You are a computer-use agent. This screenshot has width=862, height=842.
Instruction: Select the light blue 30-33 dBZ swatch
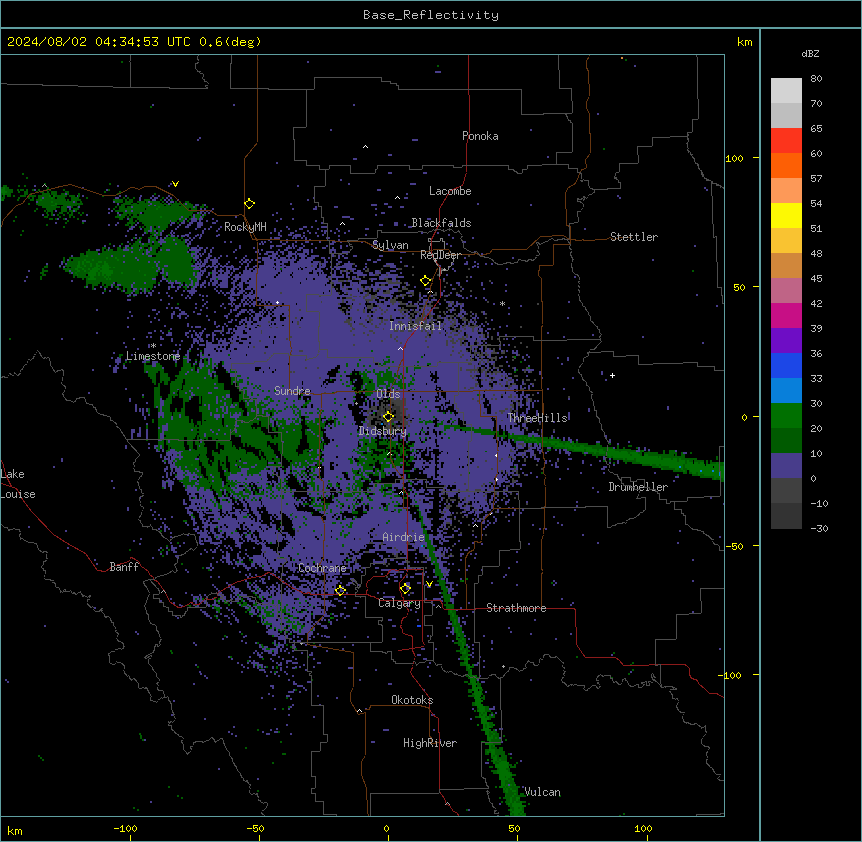point(786,390)
